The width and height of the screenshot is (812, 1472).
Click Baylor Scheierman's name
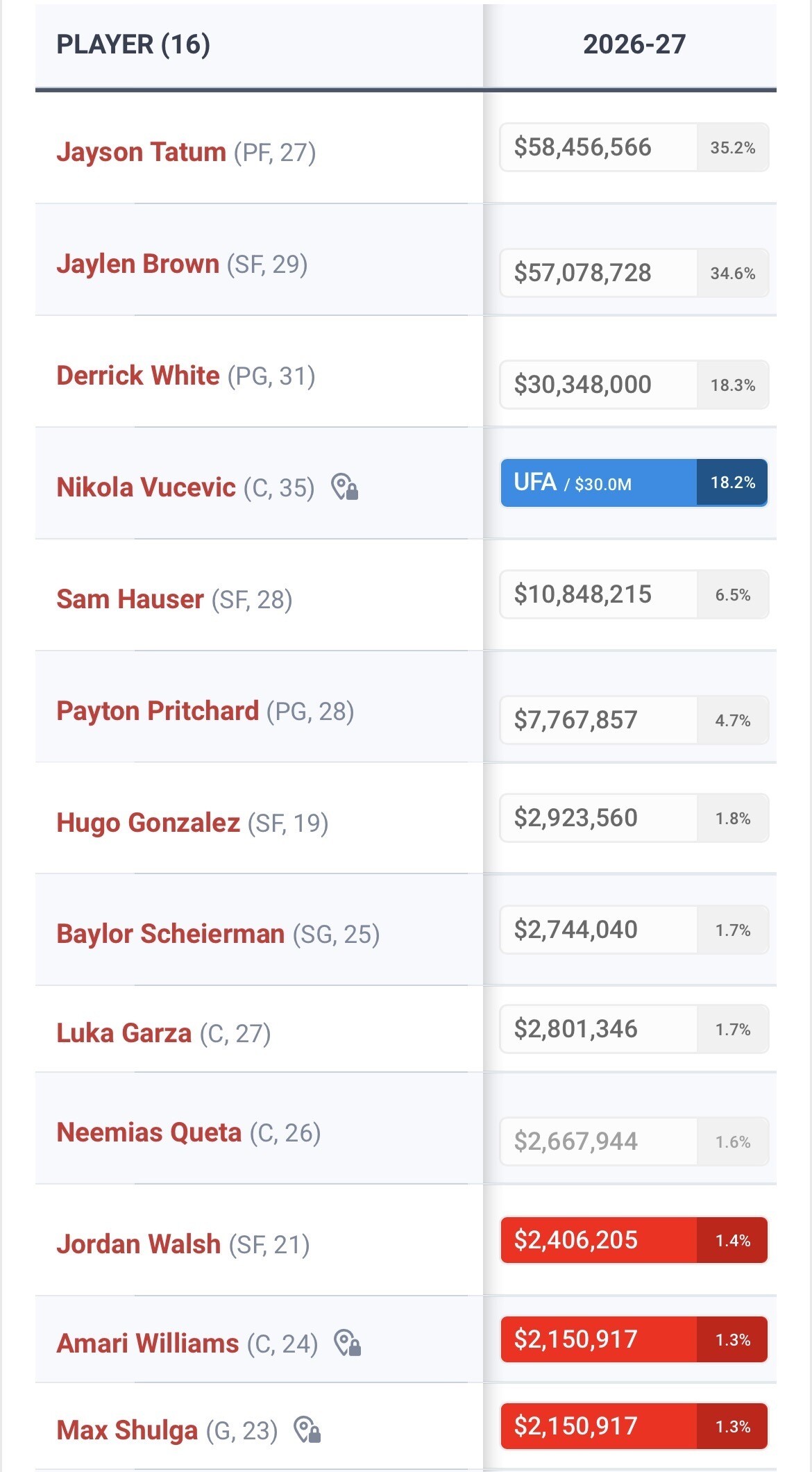171,935
